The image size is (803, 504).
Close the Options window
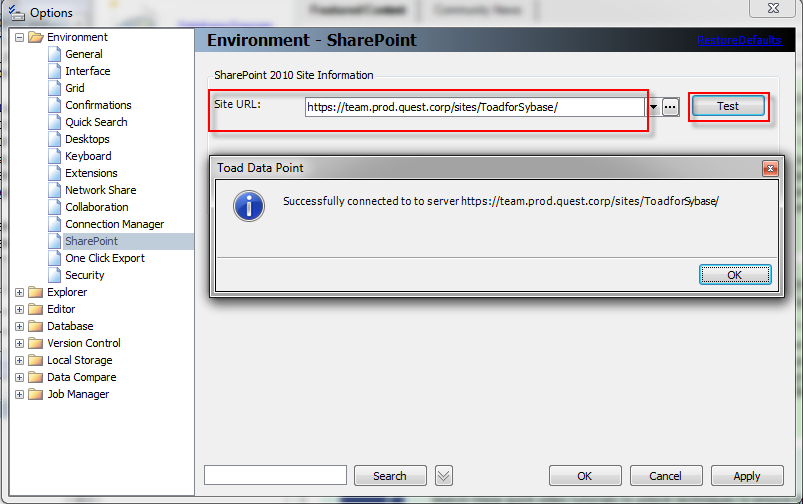pos(773,8)
